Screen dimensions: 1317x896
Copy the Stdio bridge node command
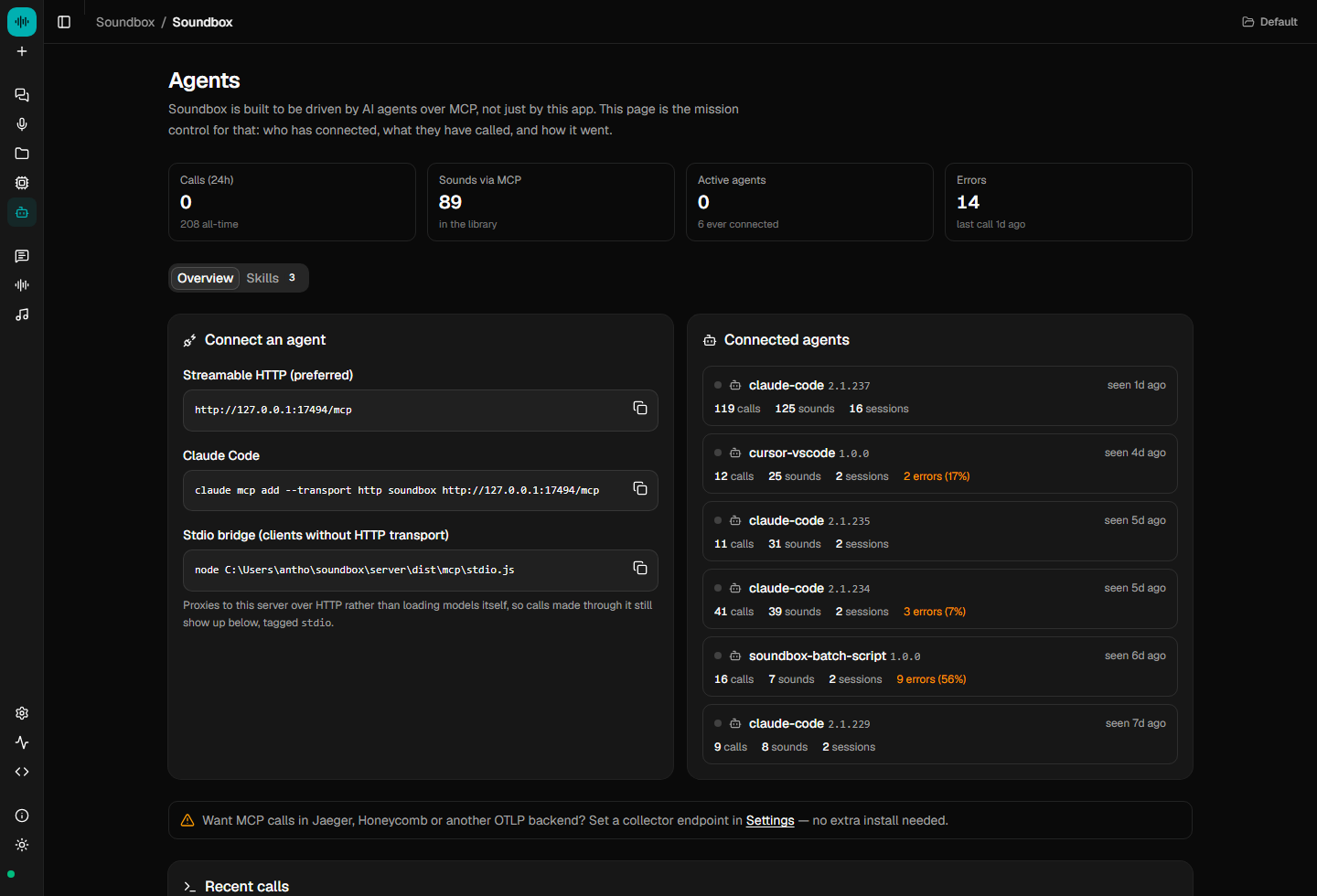pos(640,568)
